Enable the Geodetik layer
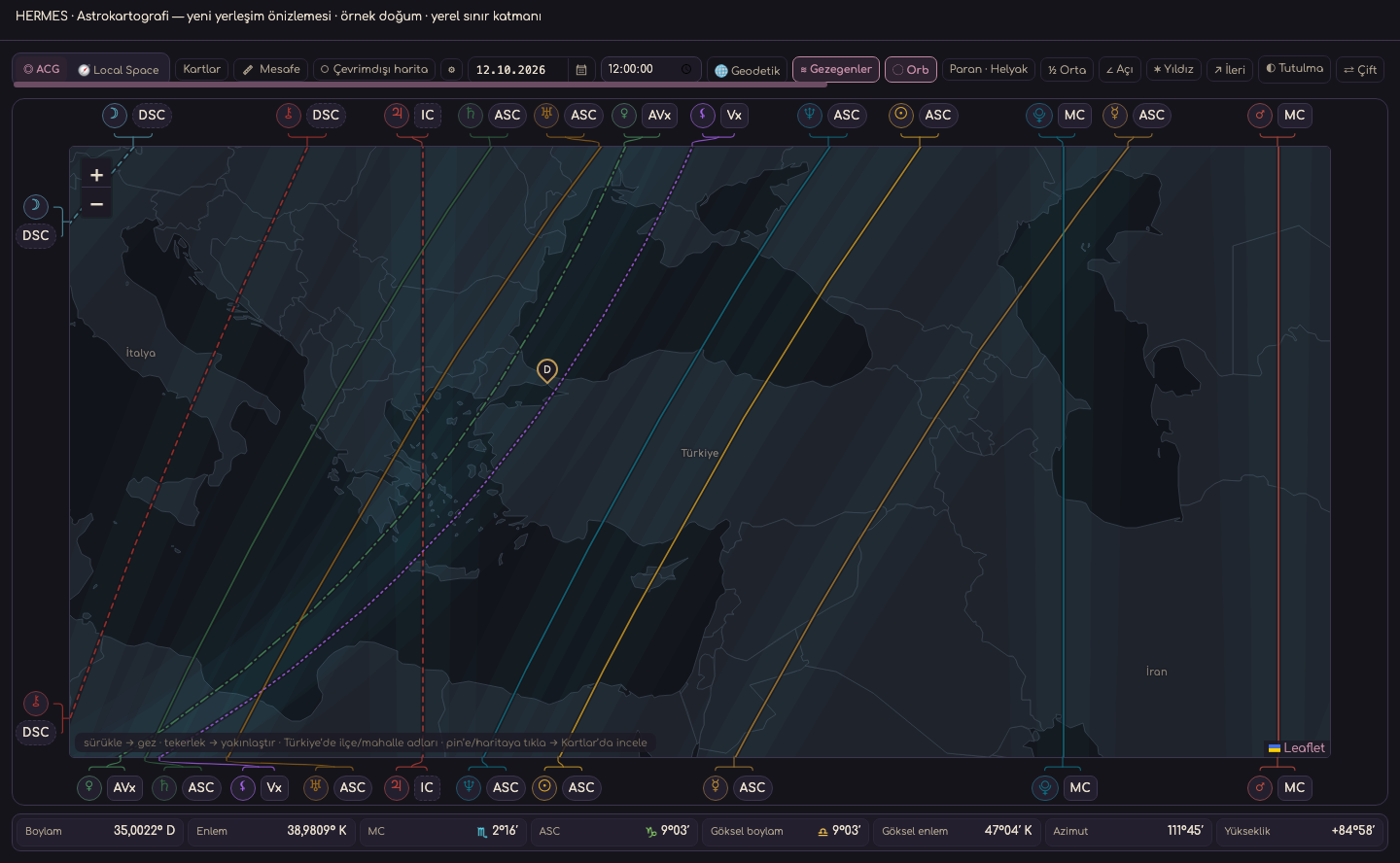 (747, 70)
